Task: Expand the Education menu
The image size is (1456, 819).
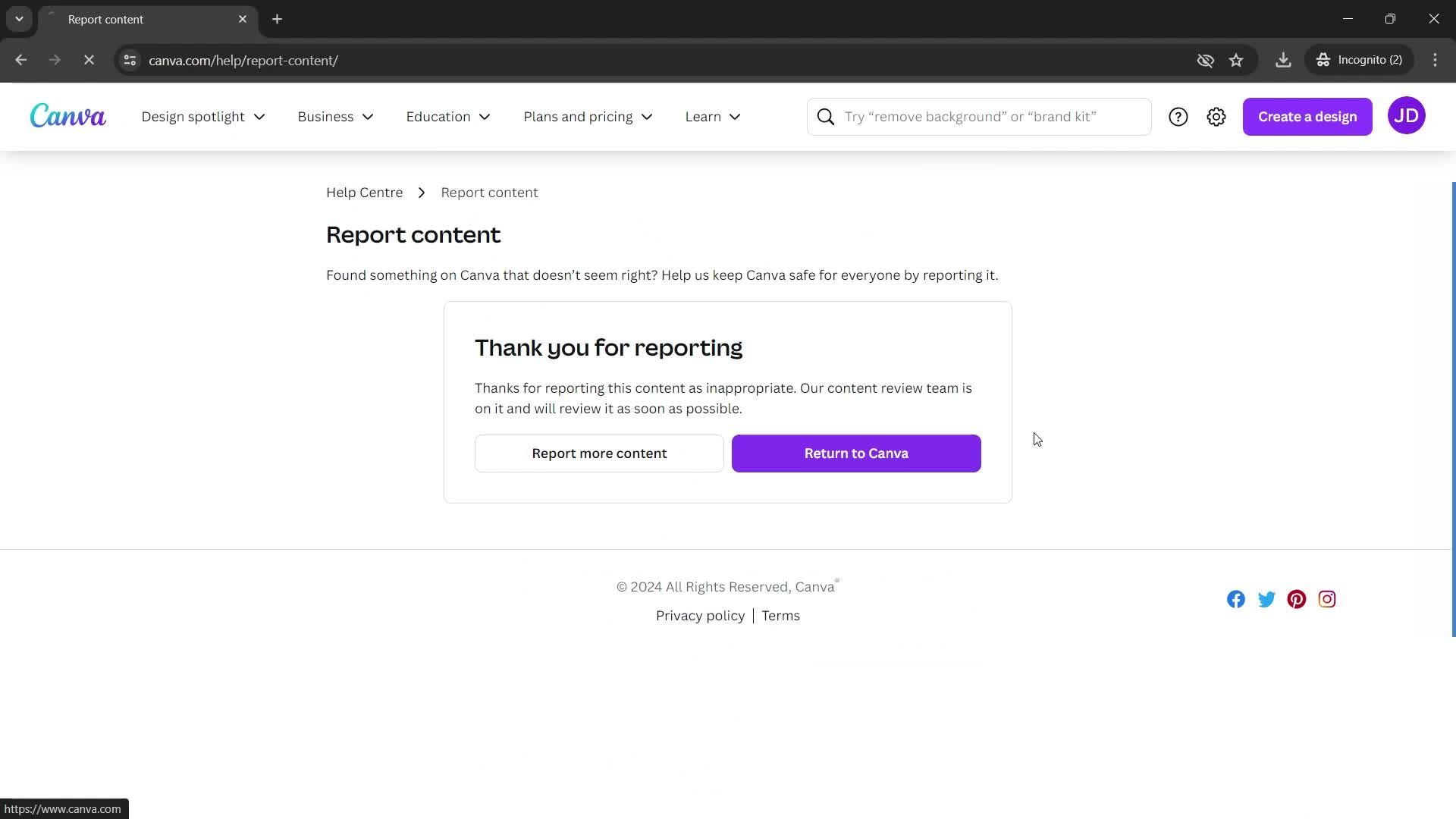Action: click(x=448, y=117)
